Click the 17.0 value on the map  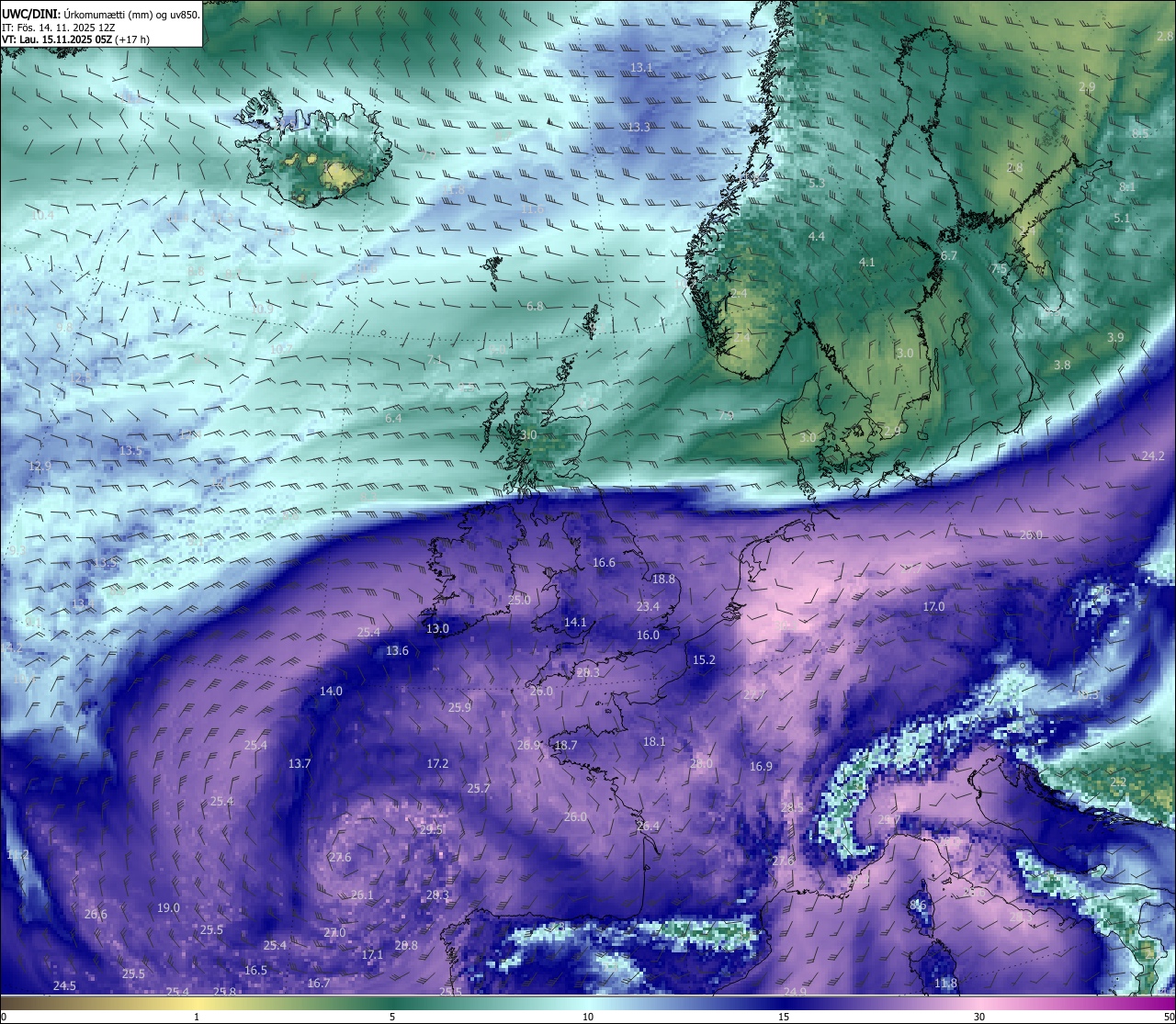tap(933, 607)
